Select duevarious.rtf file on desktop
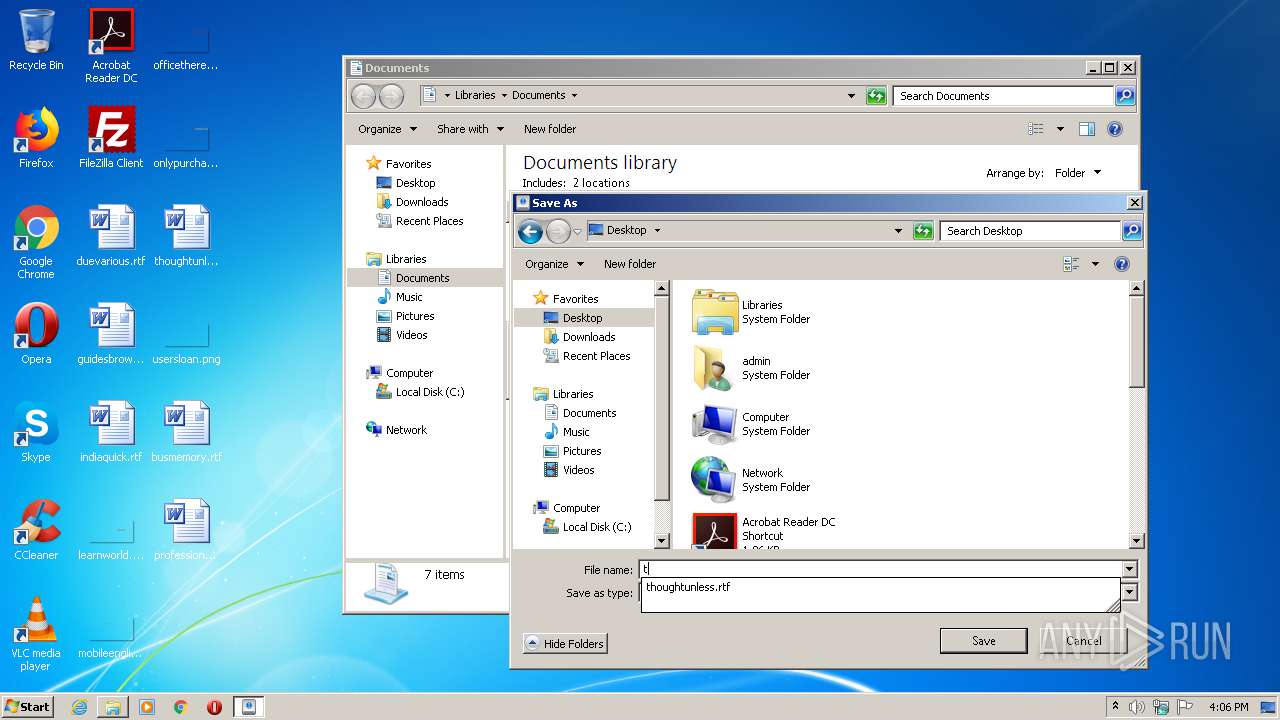 (111, 236)
